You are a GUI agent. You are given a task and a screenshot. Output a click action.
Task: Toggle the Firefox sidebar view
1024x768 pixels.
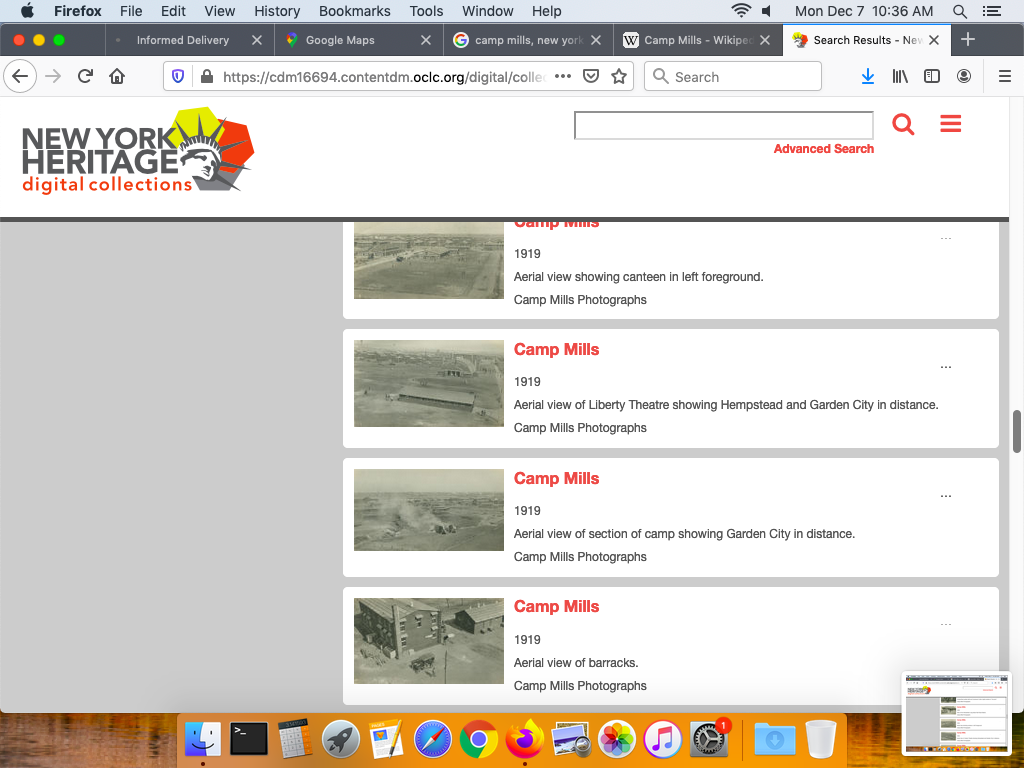coord(932,77)
